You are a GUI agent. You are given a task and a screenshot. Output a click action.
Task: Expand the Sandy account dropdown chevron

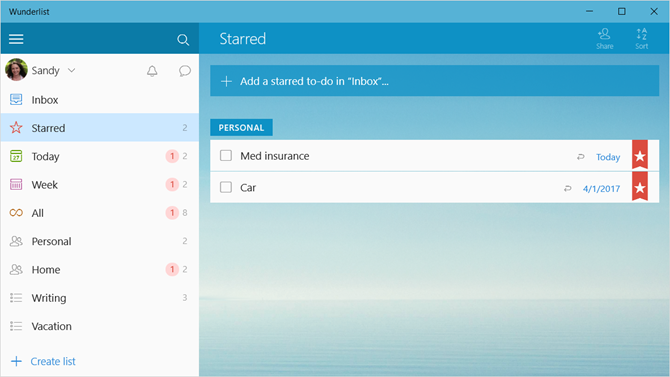[x=71, y=70]
